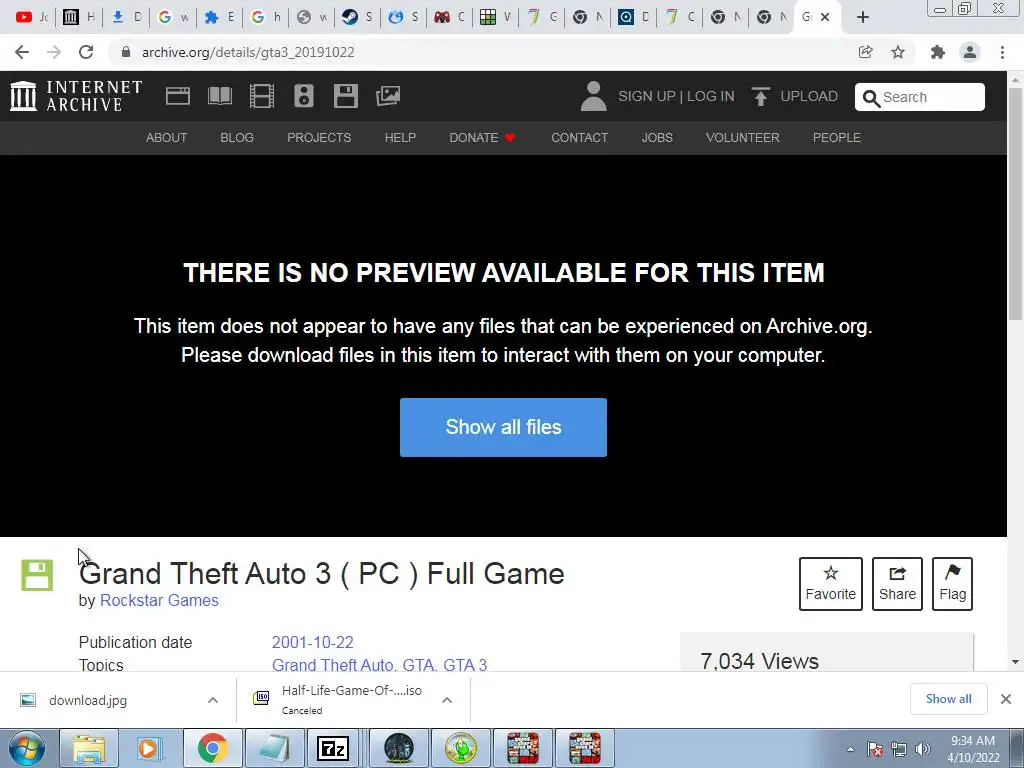Click the UPLOAD link
This screenshot has height=768, width=1024.
tap(808, 96)
